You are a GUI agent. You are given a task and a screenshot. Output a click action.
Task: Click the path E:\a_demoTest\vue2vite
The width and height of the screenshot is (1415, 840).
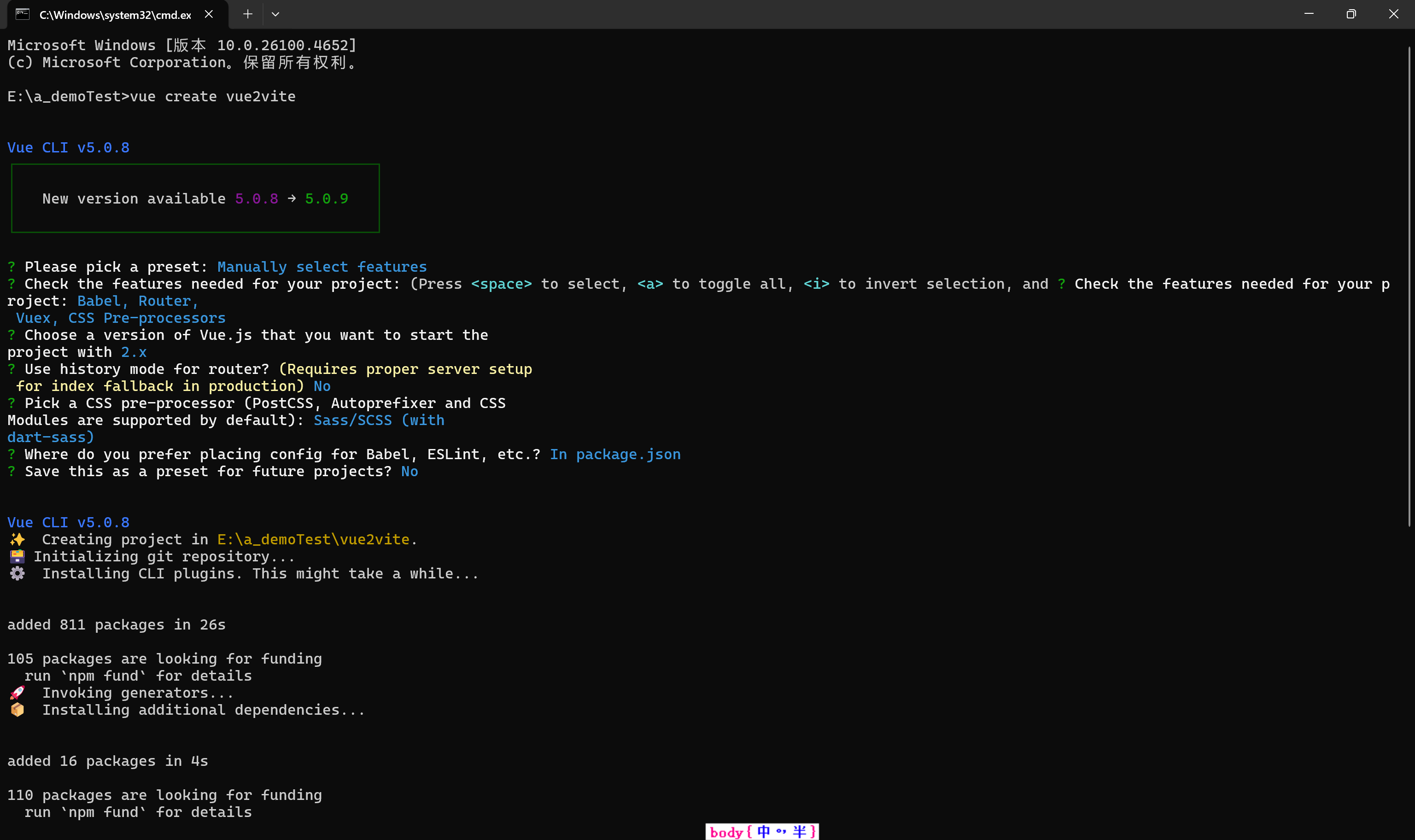pyautogui.click(x=314, y=539)
